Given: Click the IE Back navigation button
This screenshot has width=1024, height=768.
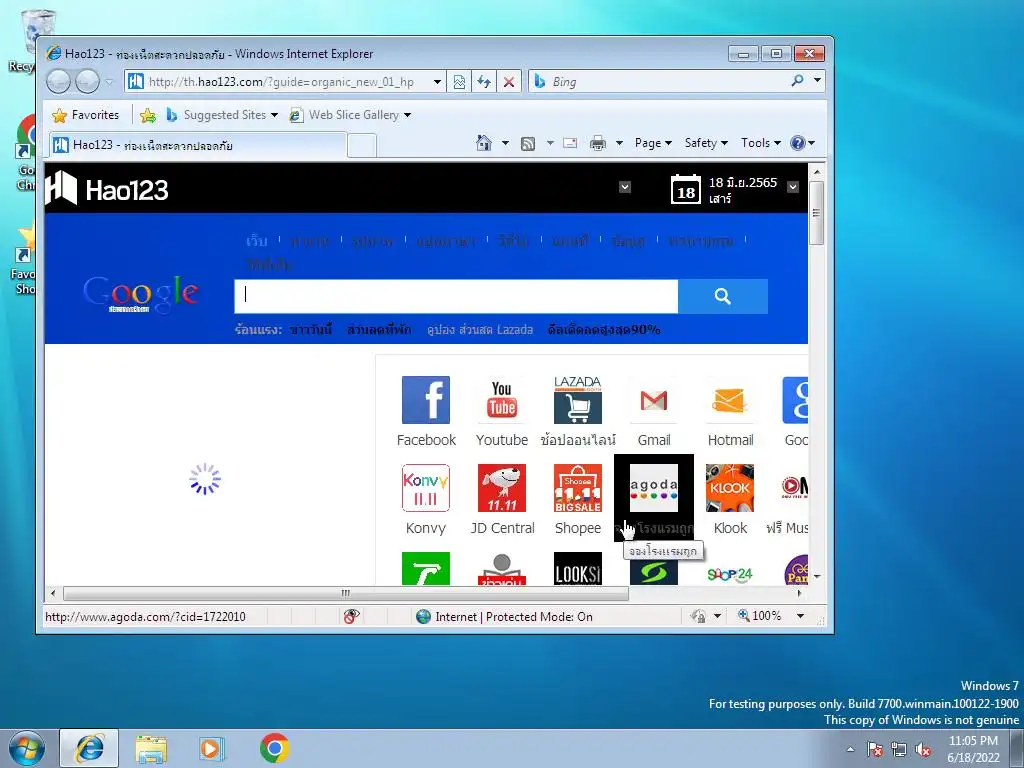Looking at the screenshot, I should (x=59, y=82).
